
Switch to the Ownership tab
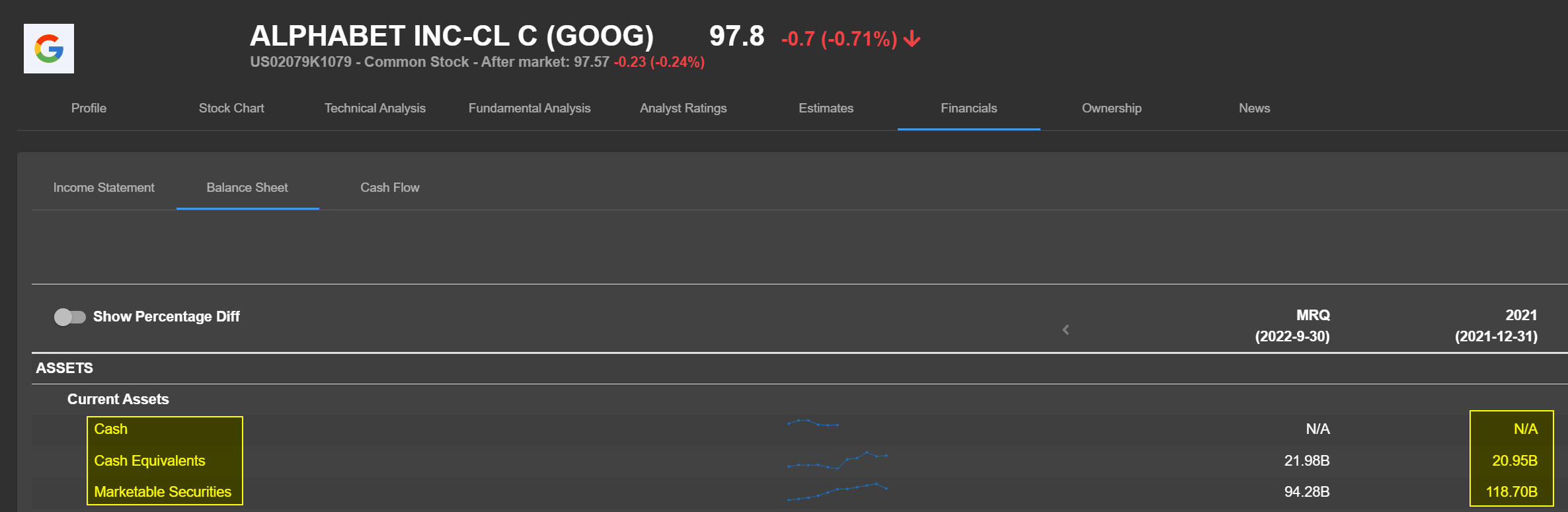click(1112, 108)
